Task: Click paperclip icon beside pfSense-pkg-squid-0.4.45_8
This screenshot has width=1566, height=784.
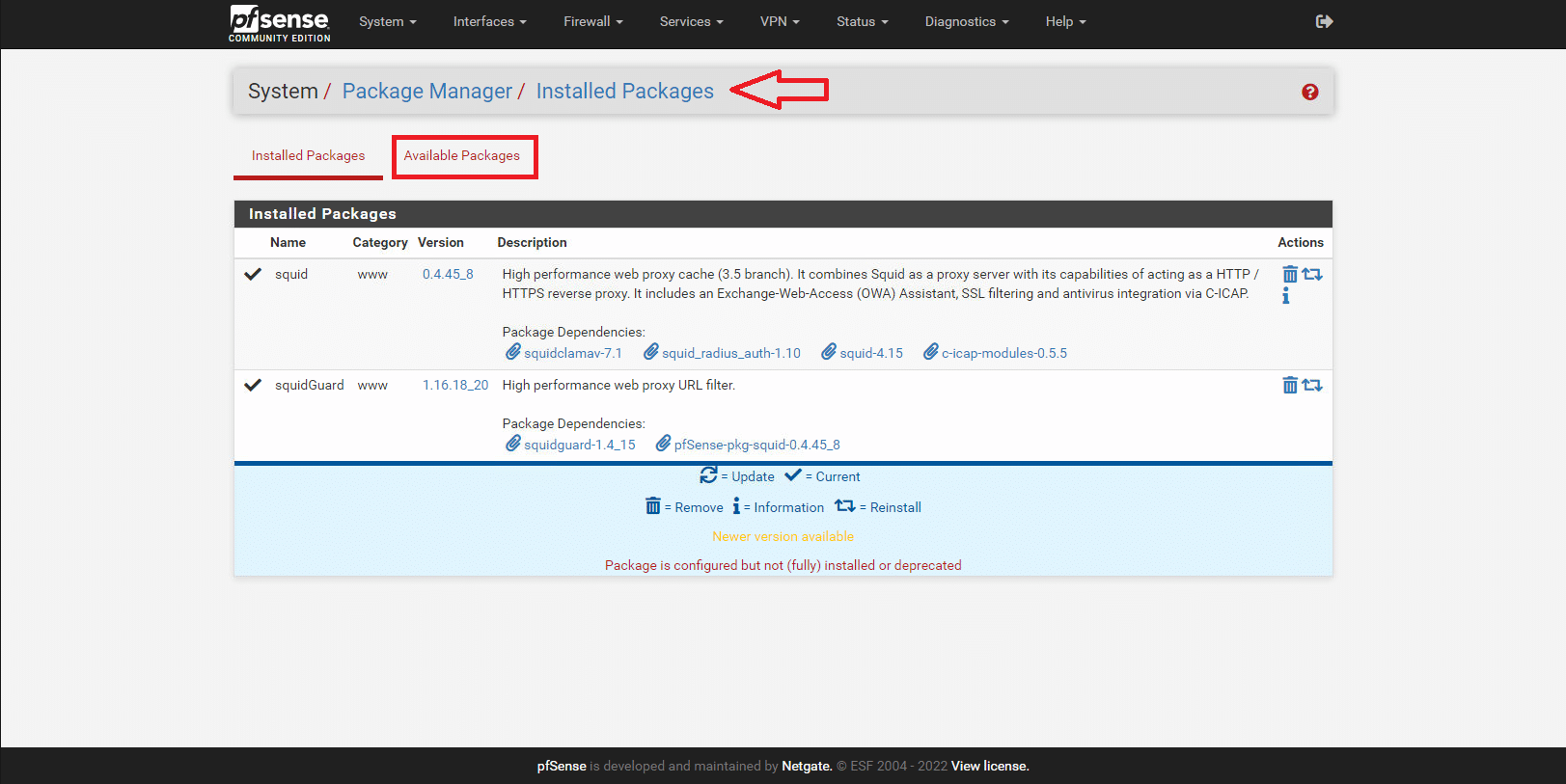Action: [664, 444]
